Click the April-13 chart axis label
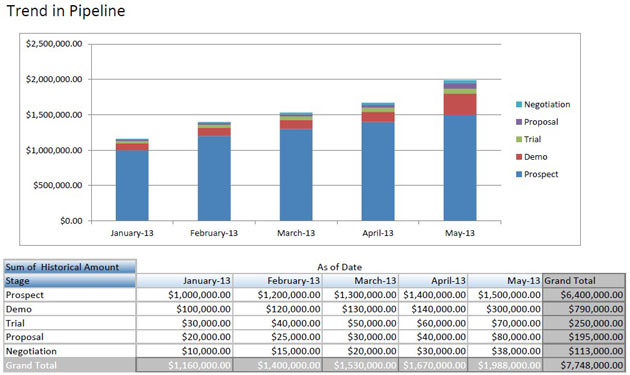Viewport: 630px width, 375px height. tap(378, 233)
